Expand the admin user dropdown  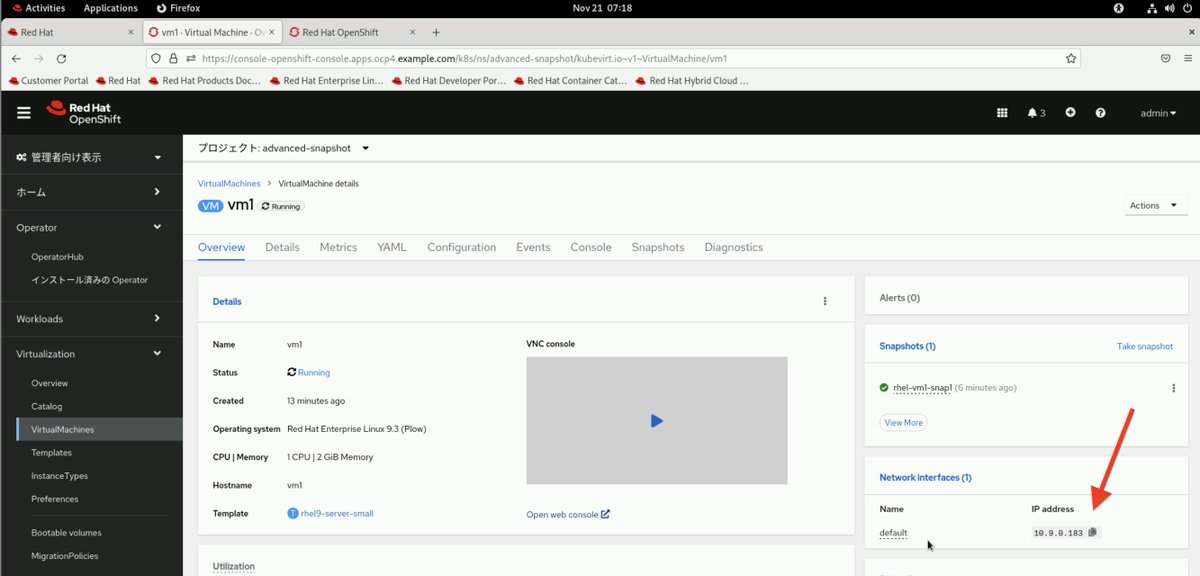[1158, 113]
